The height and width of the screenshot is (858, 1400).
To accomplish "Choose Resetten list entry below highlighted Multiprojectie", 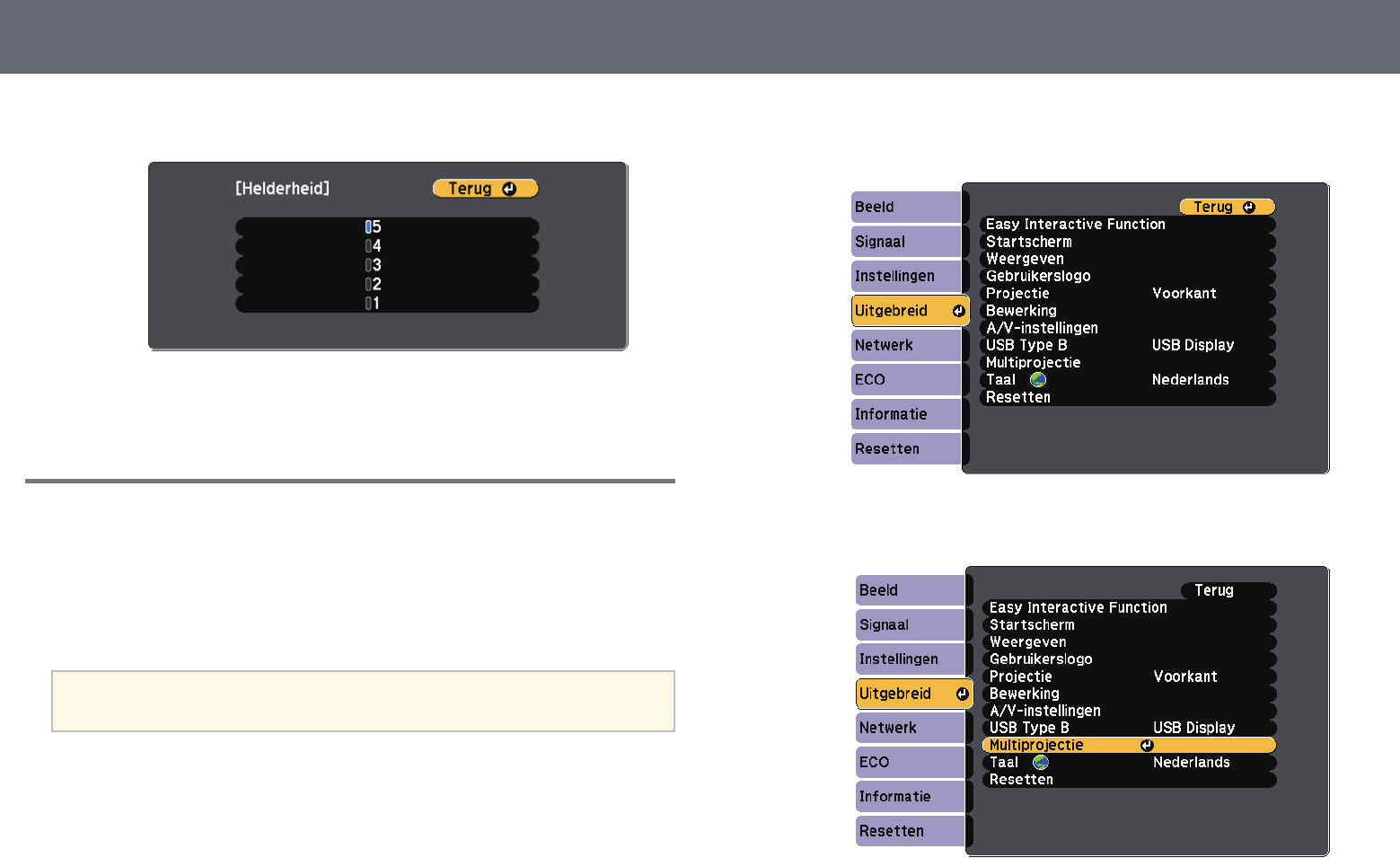I will point(1129,779).
